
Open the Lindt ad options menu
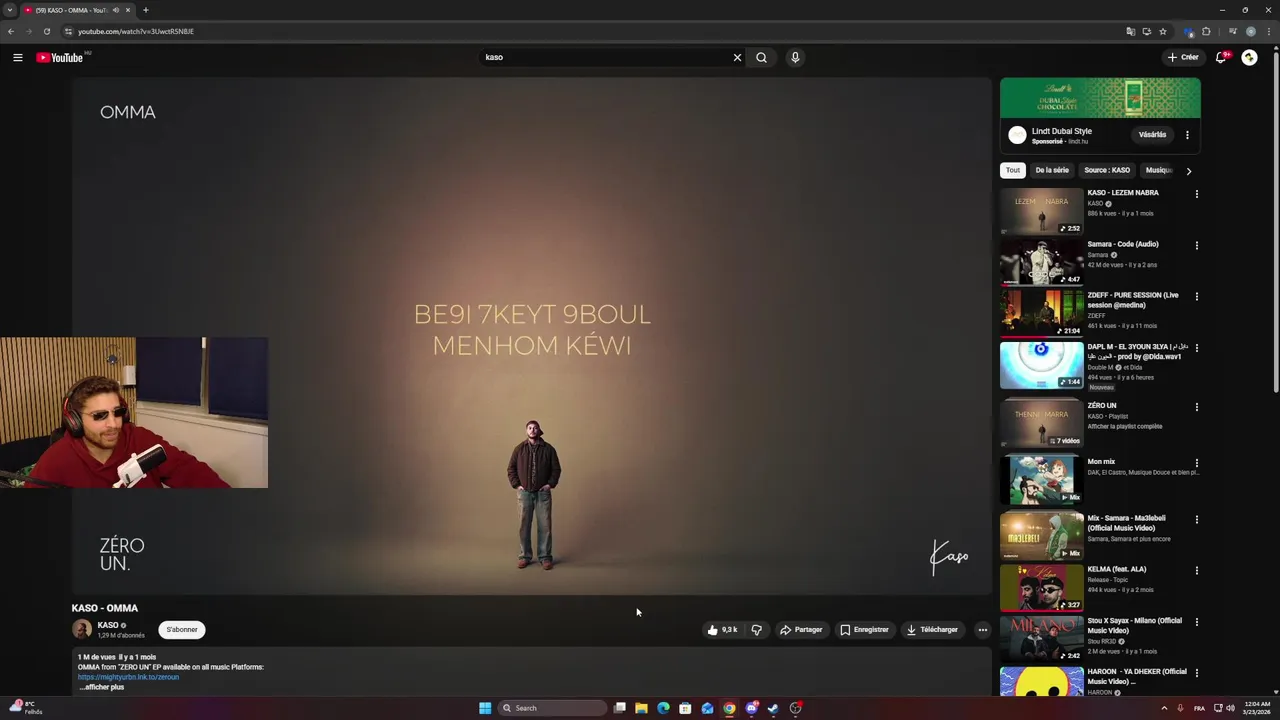coord(1187,135)
